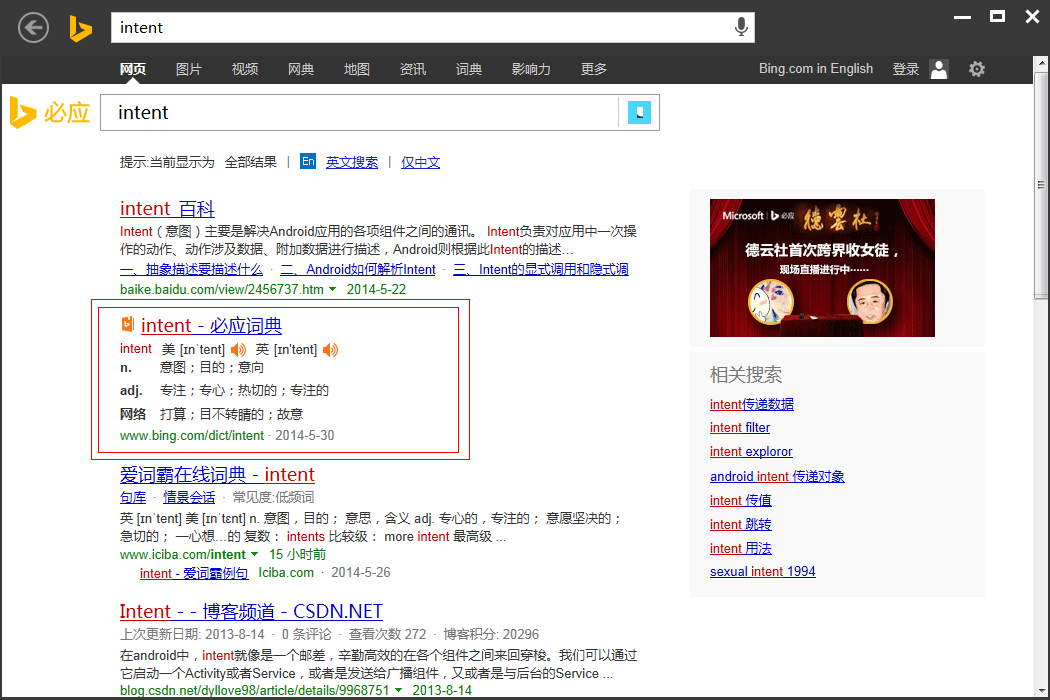Open the 更多 menu
The image size is (1050, 700).
pyautogui.click(x=594, y=69)
